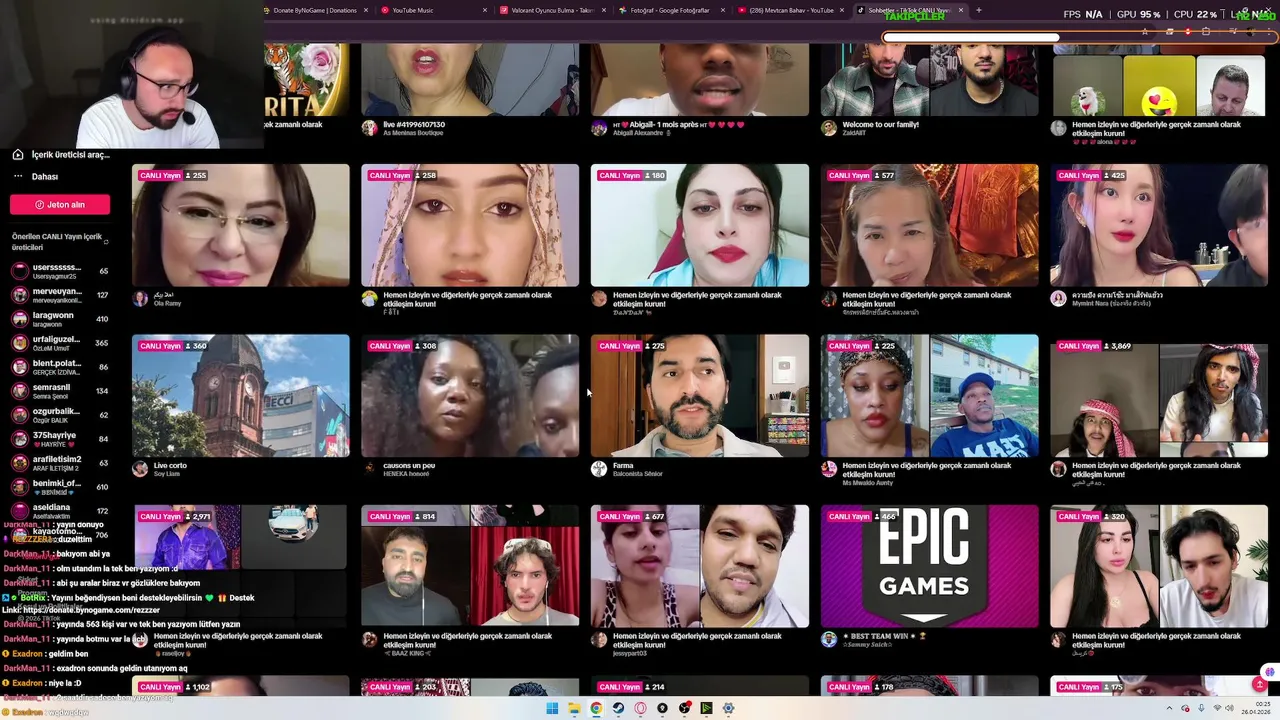1280x720 pixels.
Task: Open live stream thumbnail with 180 viewers
Action: pos(700,225)
